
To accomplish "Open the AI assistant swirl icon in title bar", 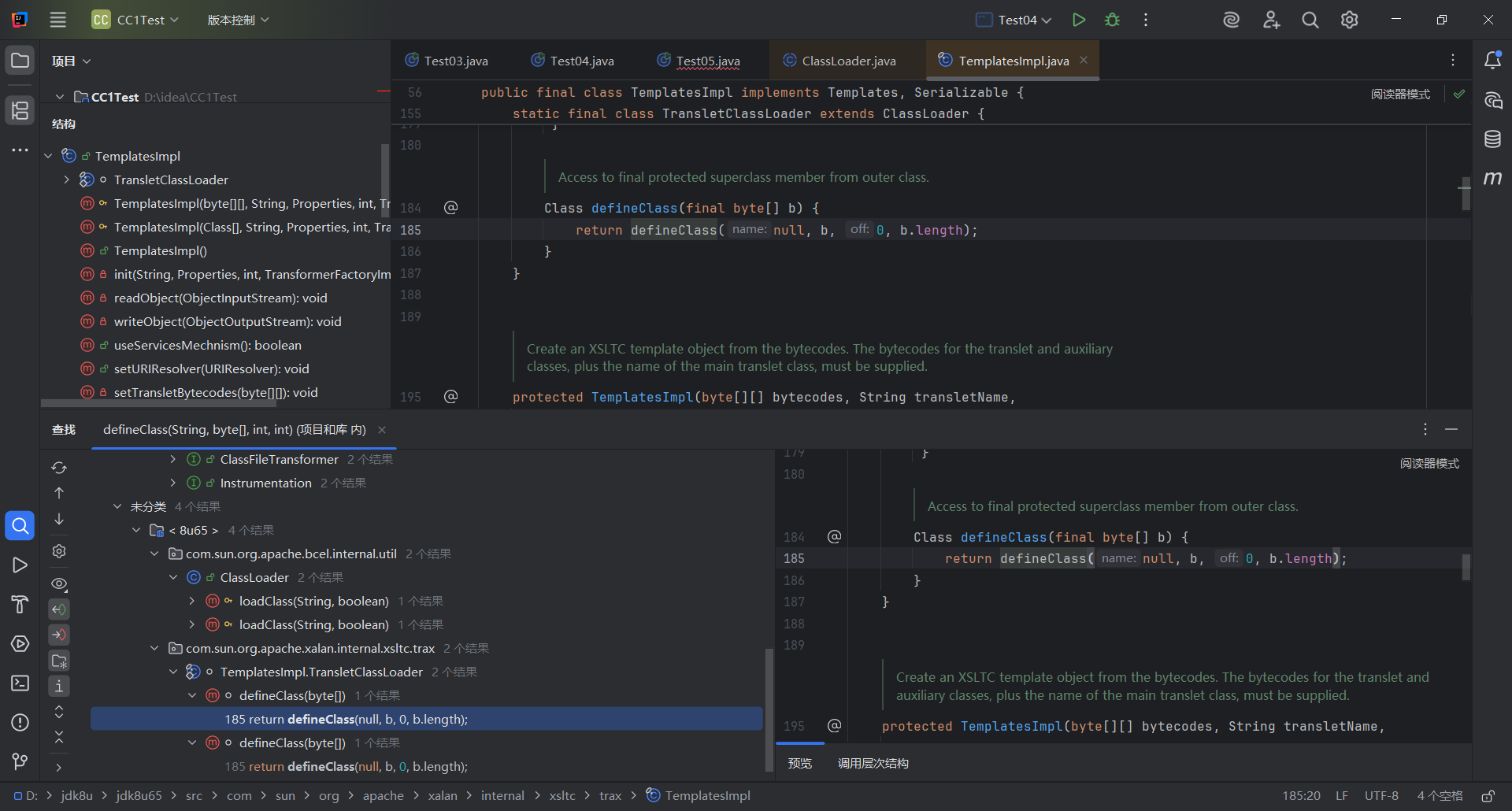I will [x=1231, y=20].
